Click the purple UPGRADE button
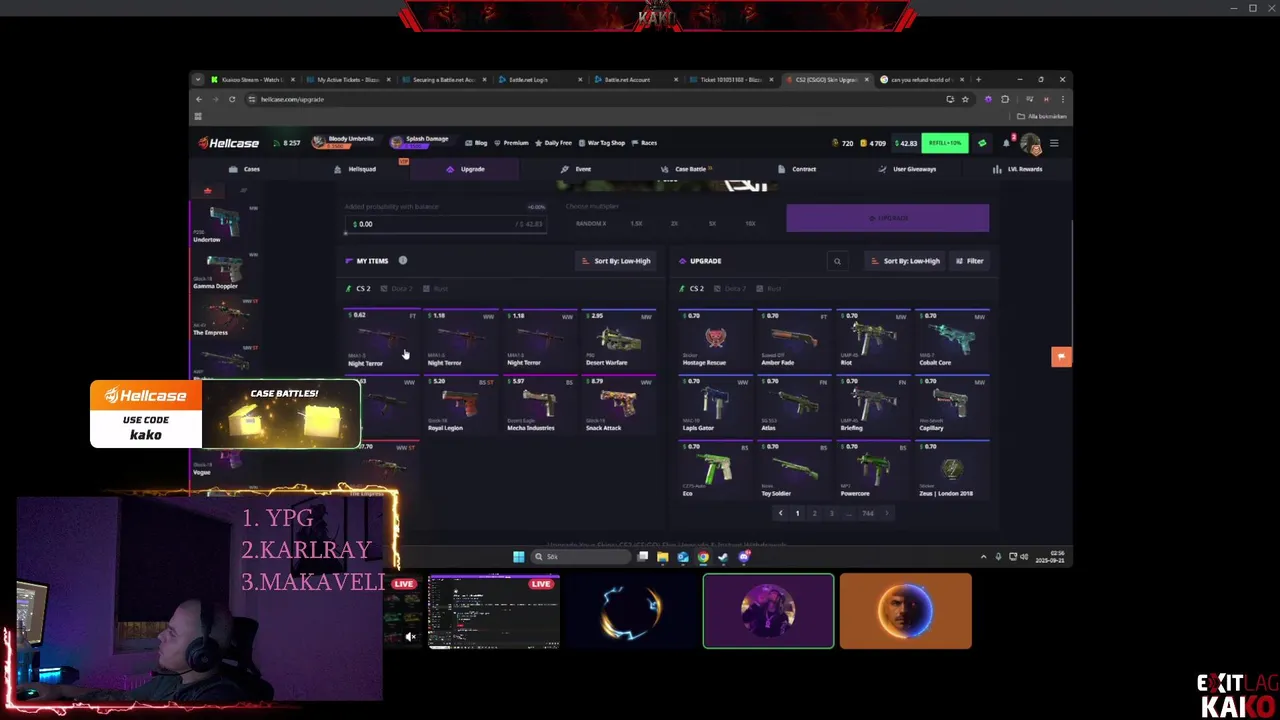Screen dimensions: 1280x720 [888, 218]
